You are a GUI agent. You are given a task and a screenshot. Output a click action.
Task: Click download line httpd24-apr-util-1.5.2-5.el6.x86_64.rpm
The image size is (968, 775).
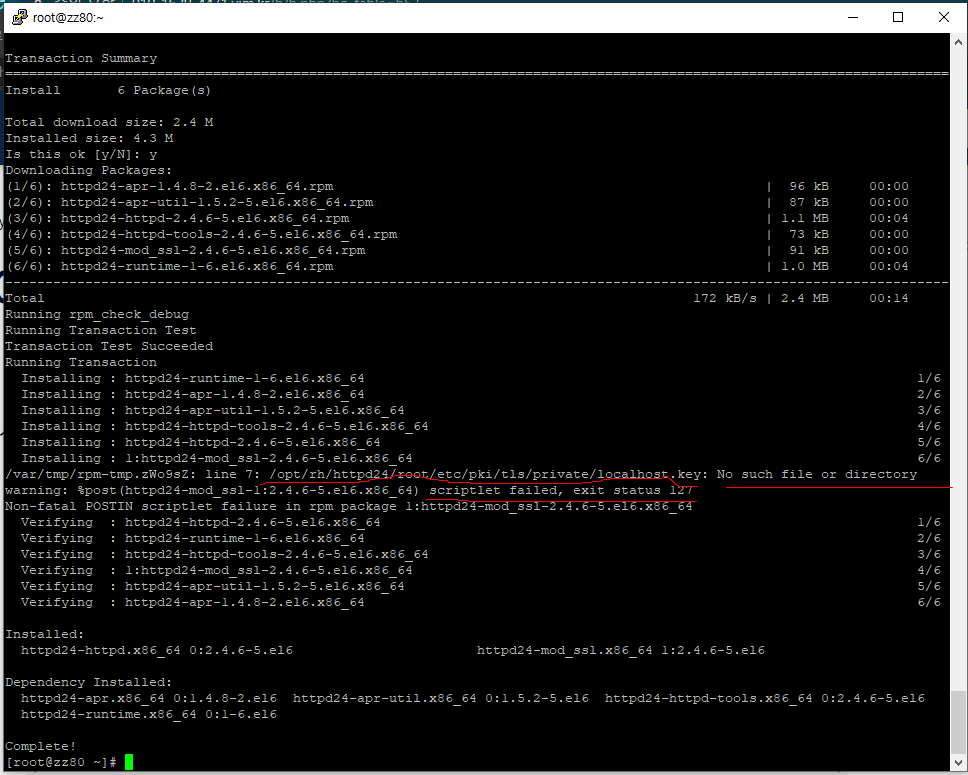pos(457,203)
